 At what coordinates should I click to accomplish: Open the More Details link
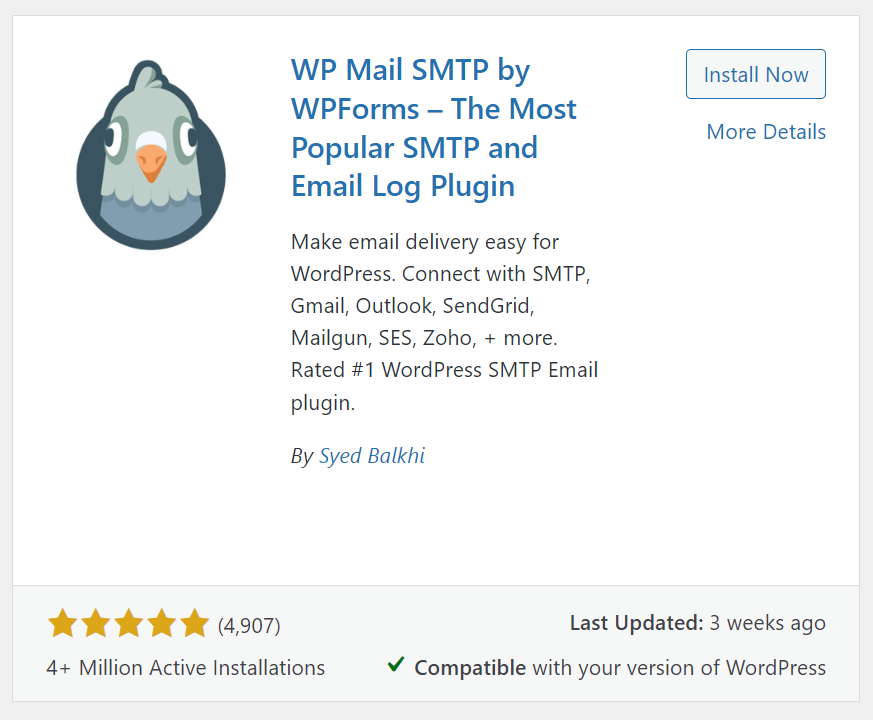pos(766,132)
